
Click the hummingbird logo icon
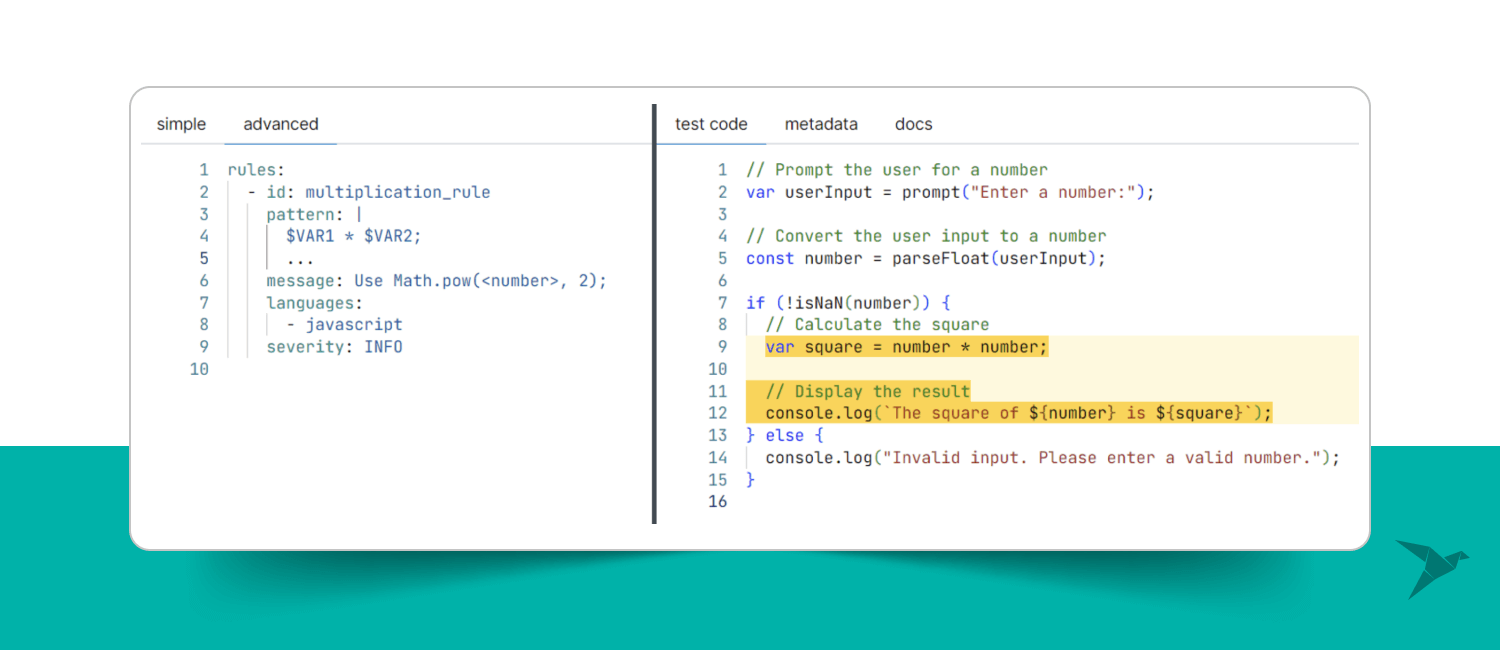(1430, 567)
